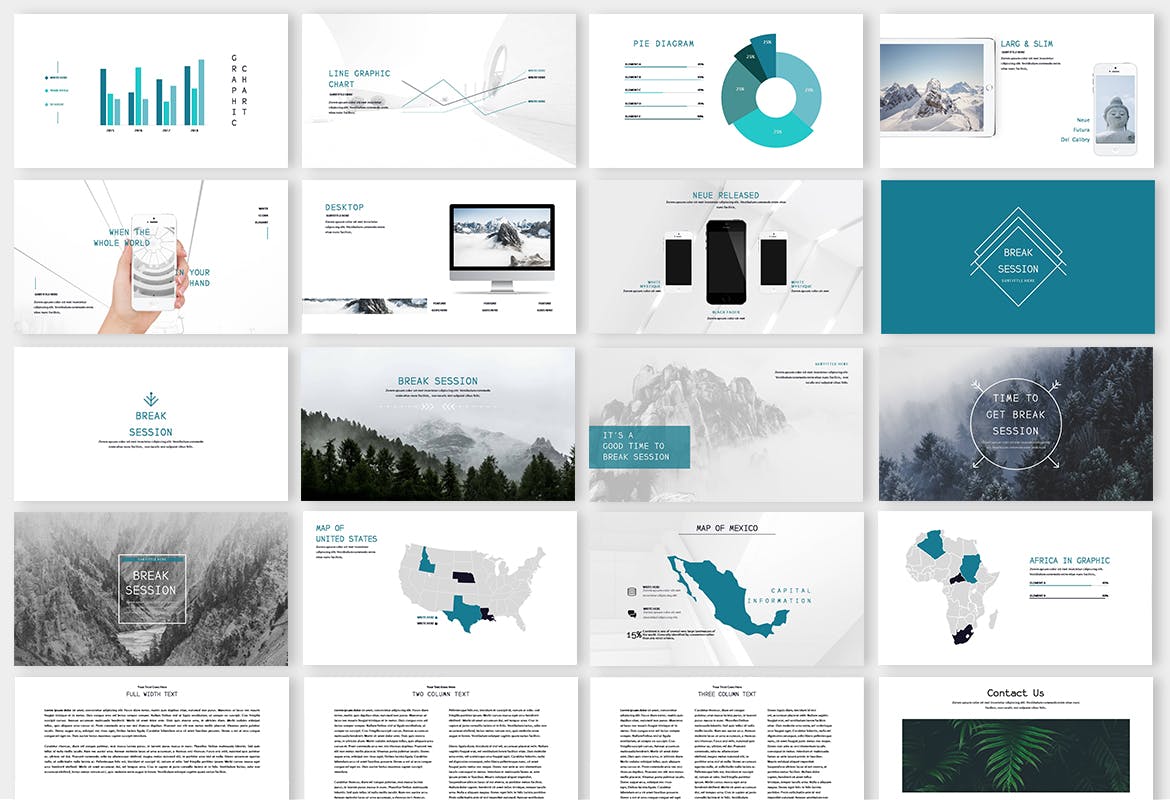Viewport: 1170px width, 800px height.
Task: Open the Graphic Chart bar chart slide
Action: tap(150, 91)
